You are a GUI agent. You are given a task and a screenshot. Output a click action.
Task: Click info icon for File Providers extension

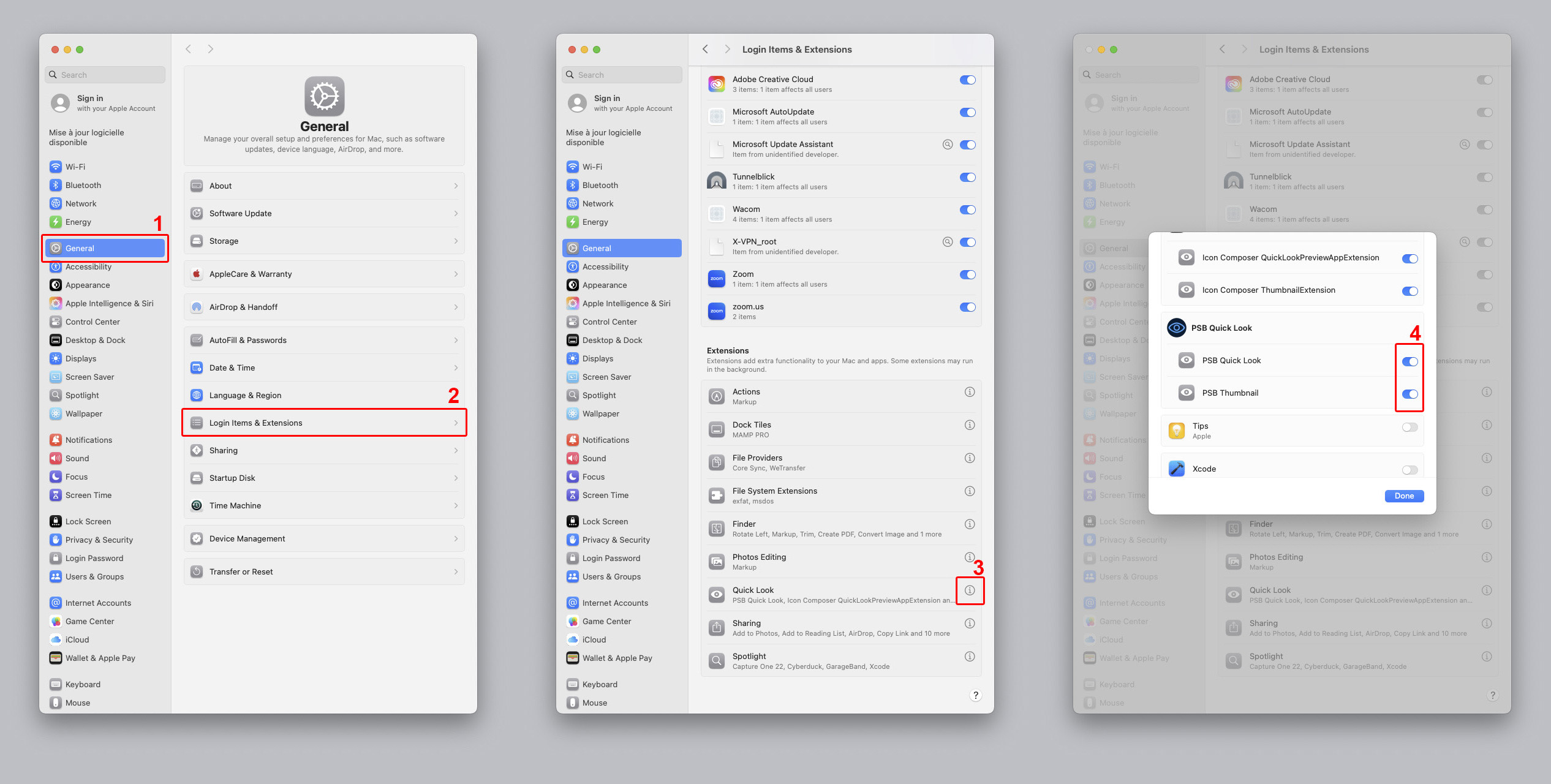(x=970, y=458)
